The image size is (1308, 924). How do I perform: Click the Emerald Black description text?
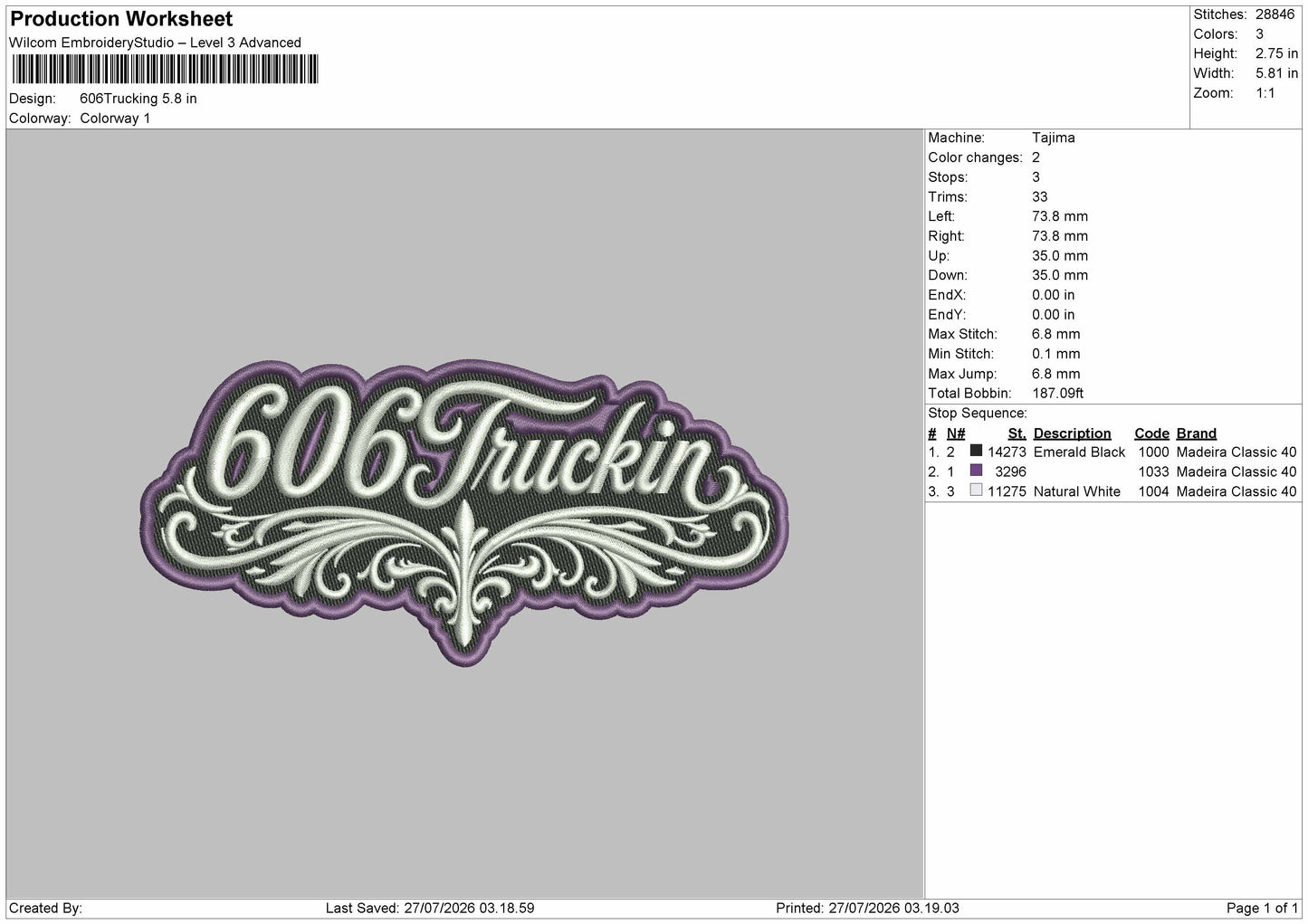pyautogui.click(x=1079, y=452)
